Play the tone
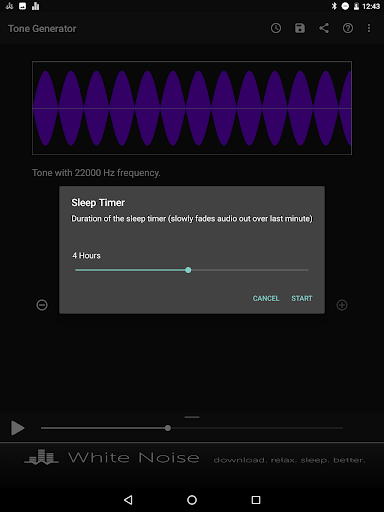Image resolution: width=384 pixels, height=512 pixels. click(17, 428)
